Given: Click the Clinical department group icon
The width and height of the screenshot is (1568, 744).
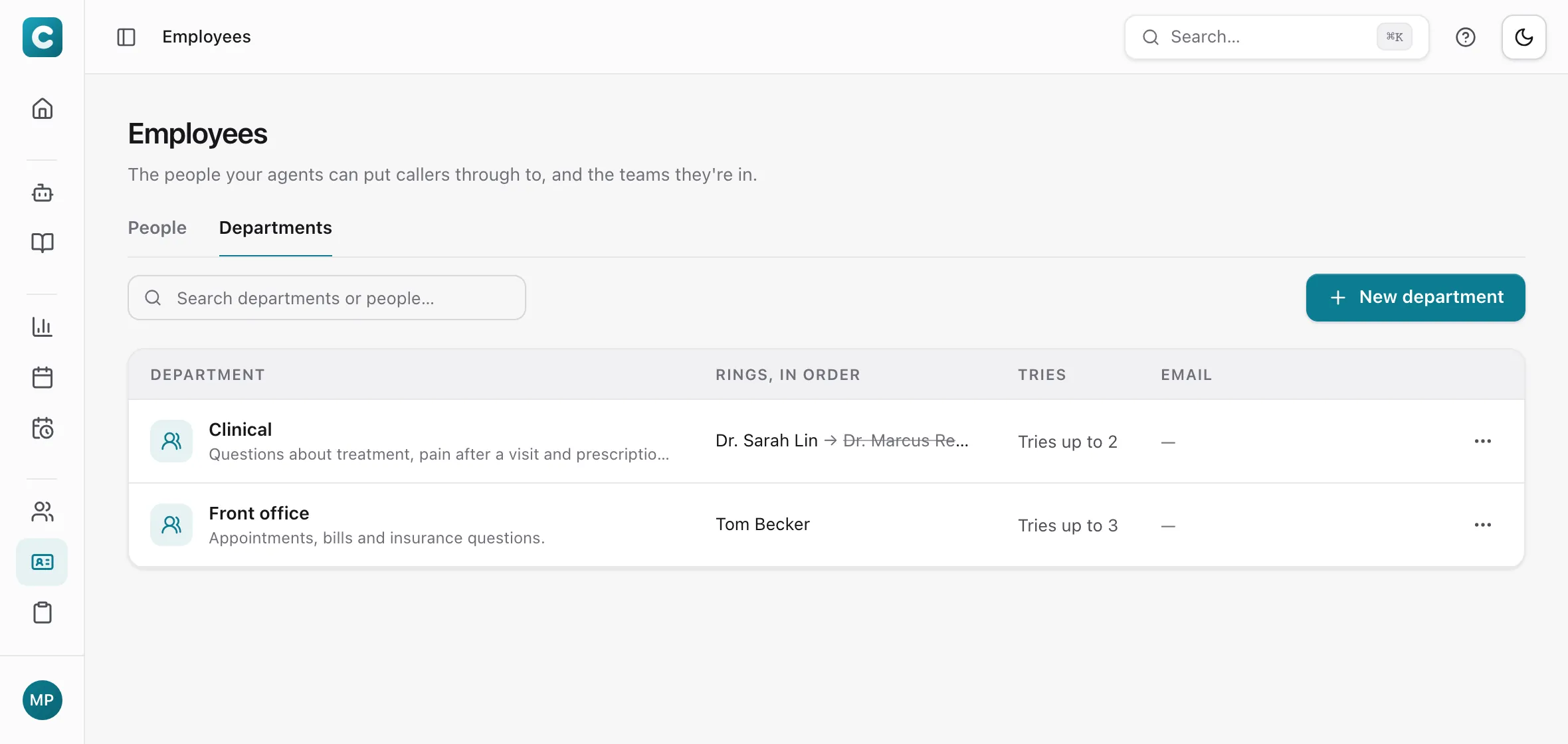Looking at the screenshot, I should [x=171, y=441].
